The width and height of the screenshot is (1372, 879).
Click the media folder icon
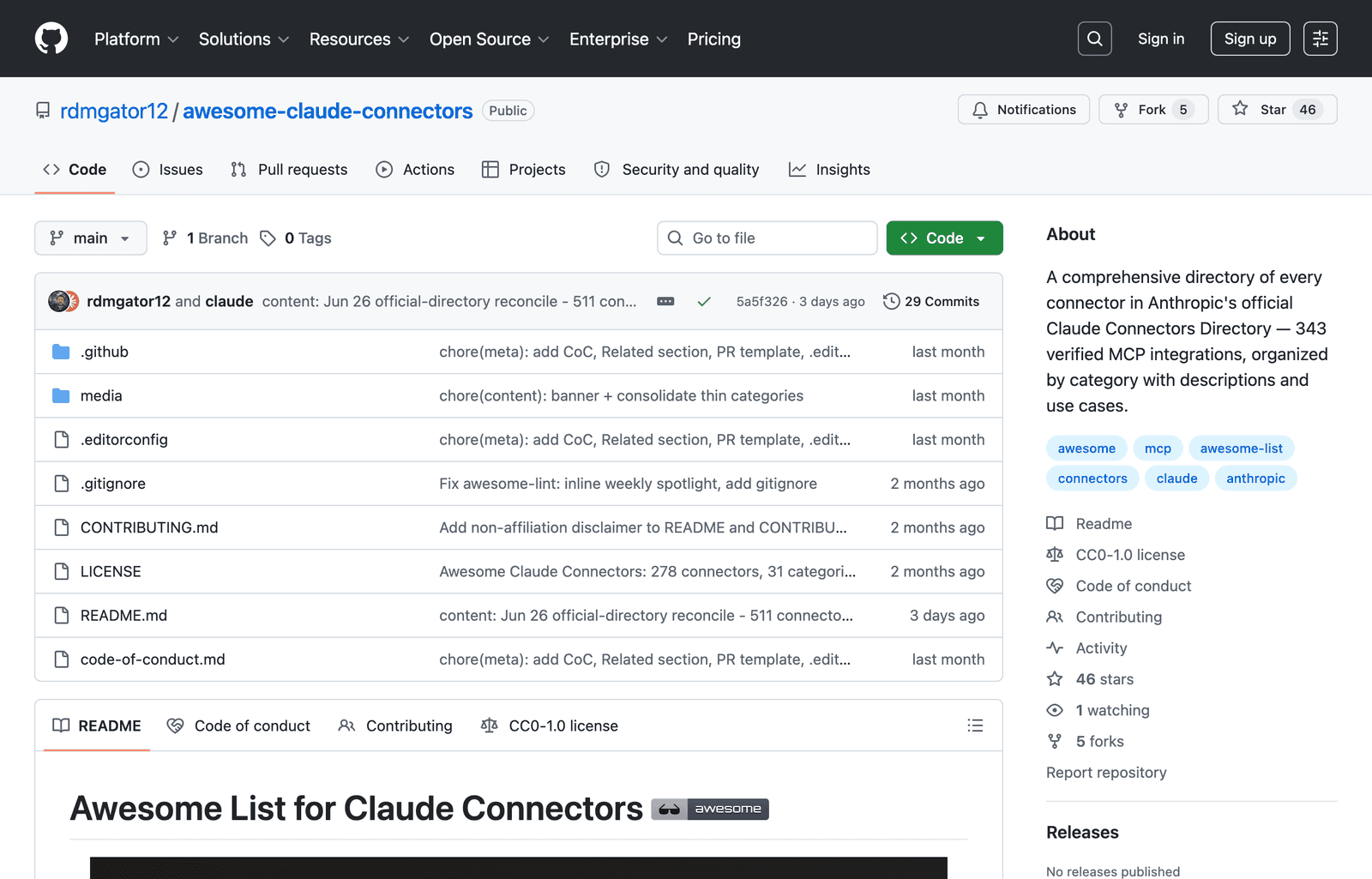(x=61, y=395)
